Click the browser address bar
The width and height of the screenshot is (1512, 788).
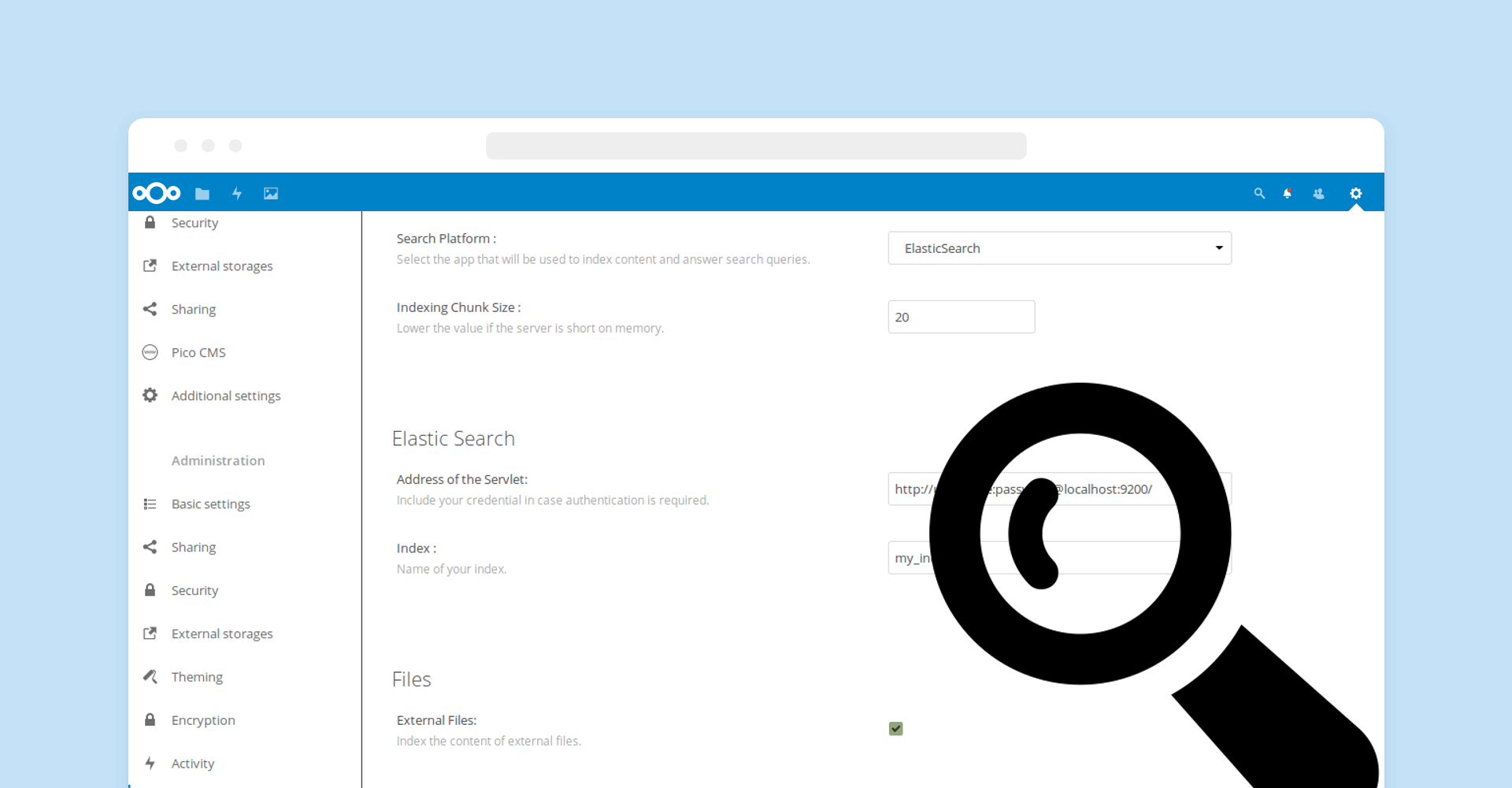[756, 146]
